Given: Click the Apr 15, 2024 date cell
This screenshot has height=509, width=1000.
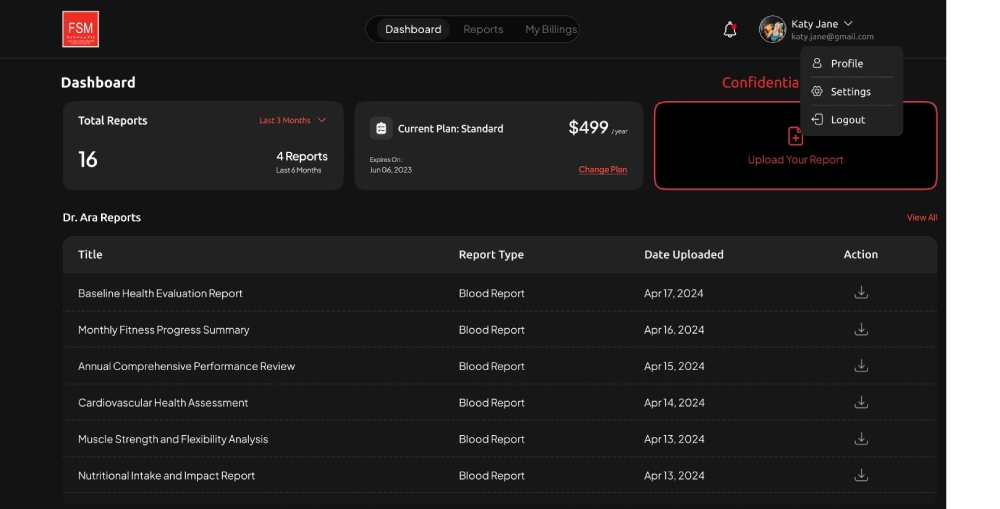Looking at the screenshot, I should (674, 366).
